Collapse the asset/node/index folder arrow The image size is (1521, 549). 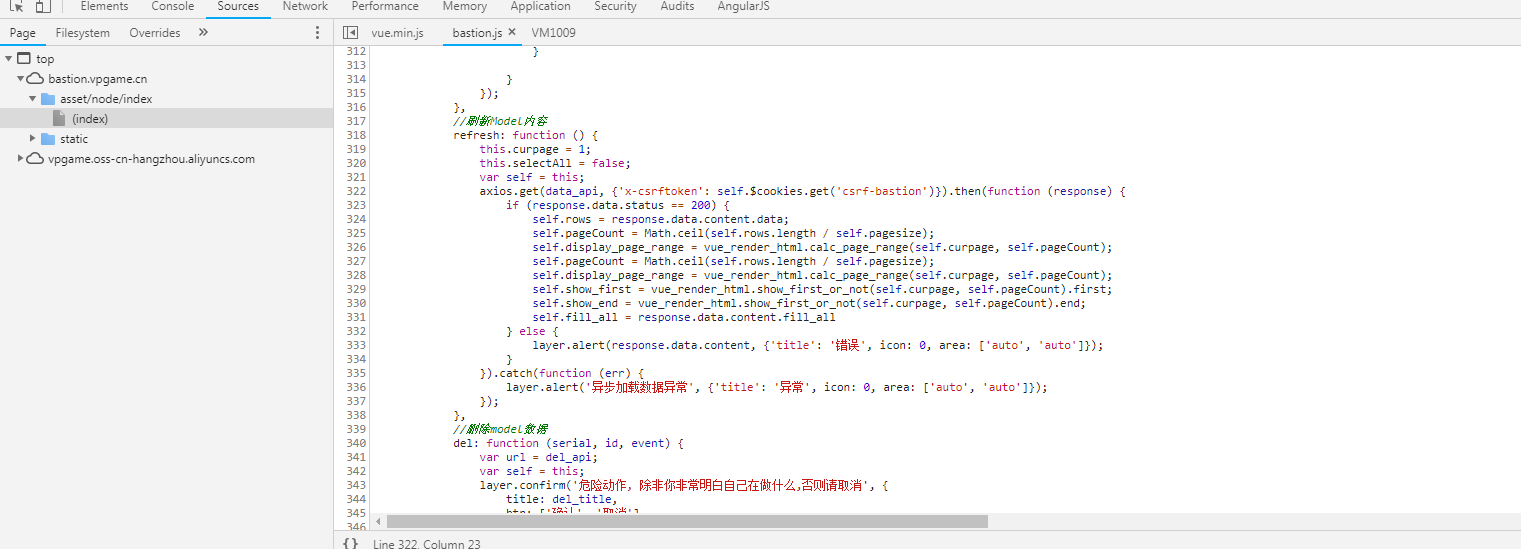click(32, 98)
